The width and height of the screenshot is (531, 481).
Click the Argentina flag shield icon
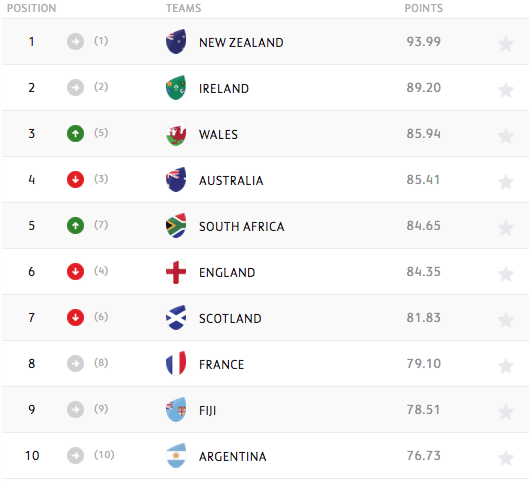[176, 456]
